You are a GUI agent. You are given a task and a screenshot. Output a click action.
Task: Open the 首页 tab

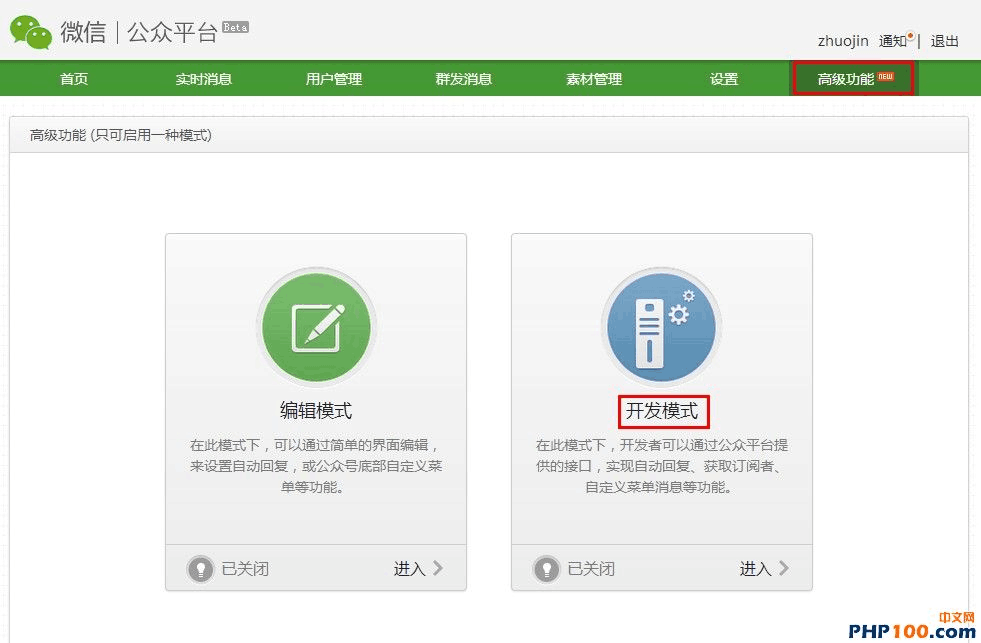[x=74, y=79]
